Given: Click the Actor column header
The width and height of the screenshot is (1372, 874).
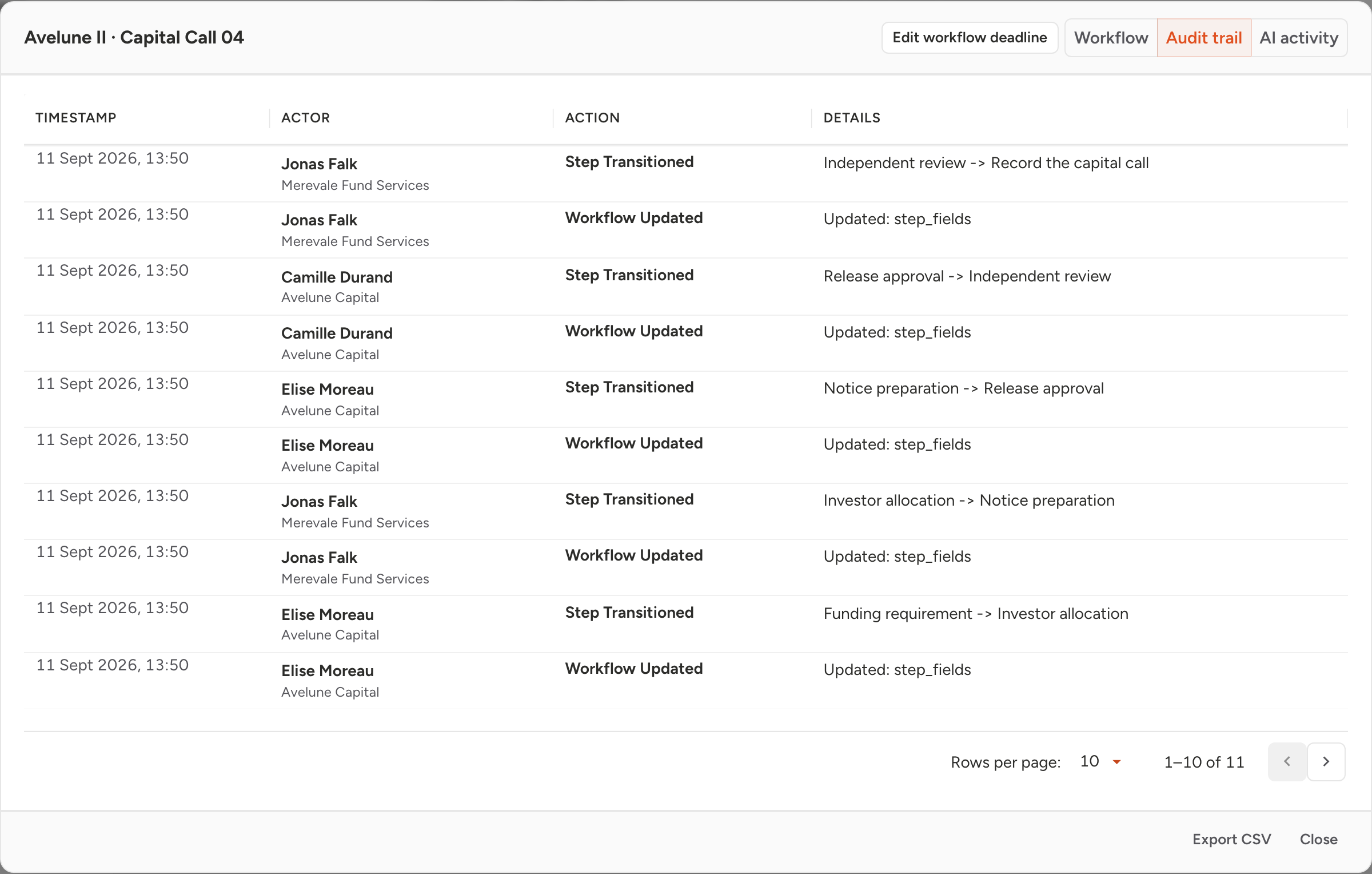Looking at the screenshot, I should pyautogui.click(x=306, y=118).
